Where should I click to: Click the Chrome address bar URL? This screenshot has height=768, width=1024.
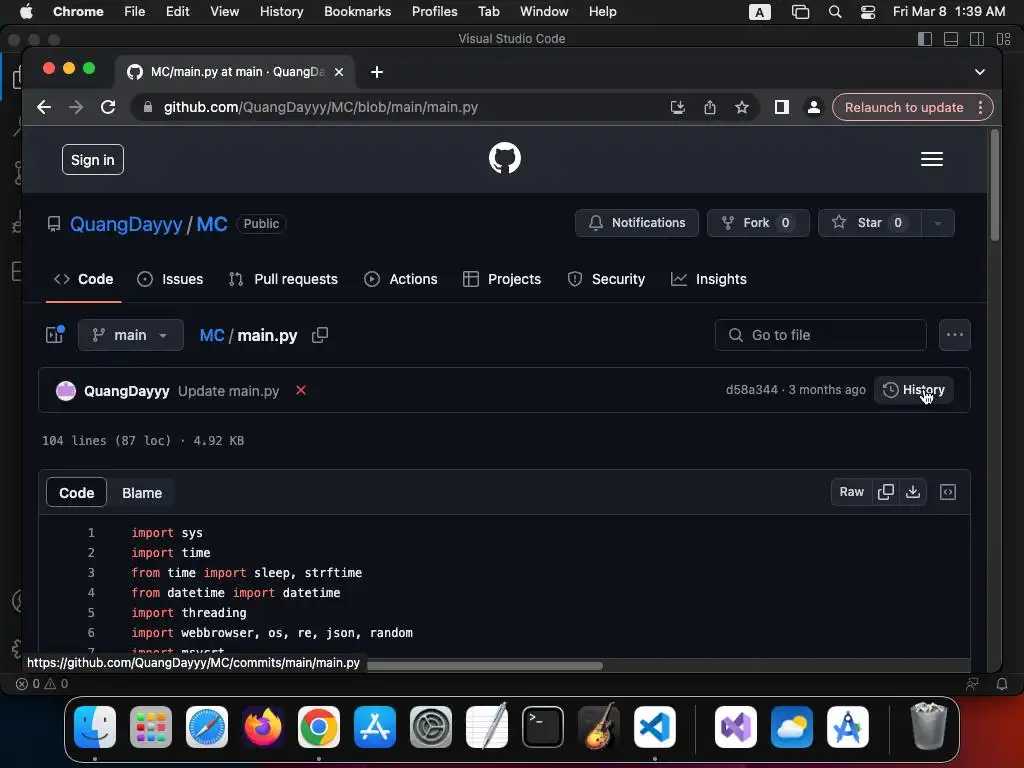point(321,107)
